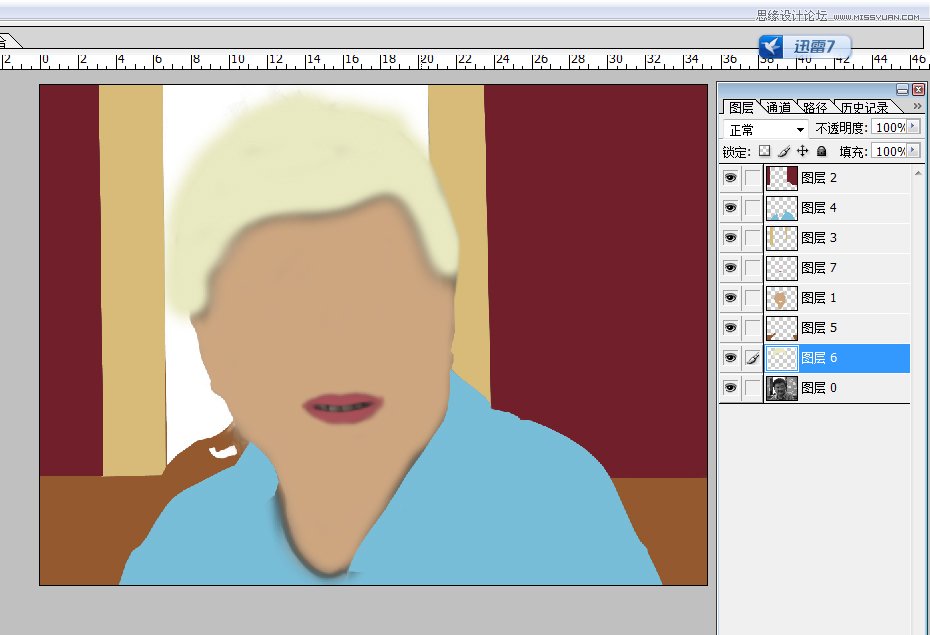
Task: Select the 图层 3 thumbnail
Action: coord(782,238)
